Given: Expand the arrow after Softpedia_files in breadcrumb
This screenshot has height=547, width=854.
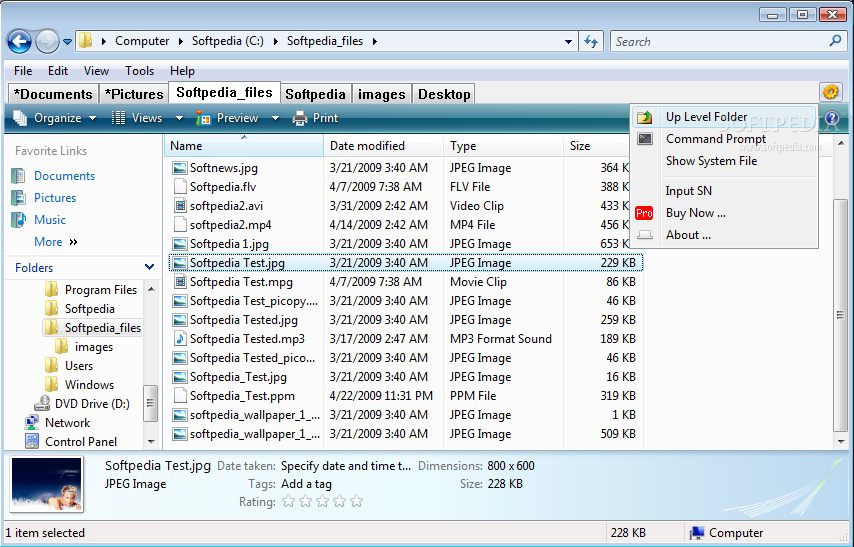Looking at the screenshot, I should (x=375, y=41).
